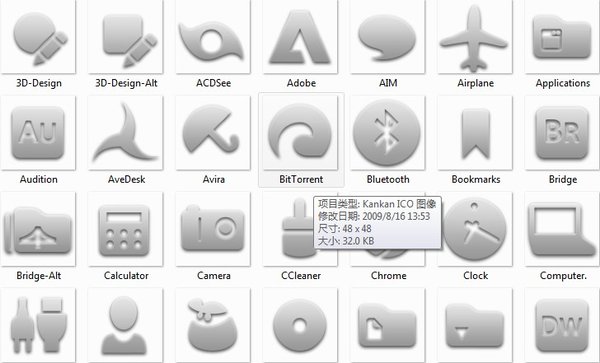Click the 'Bluetooth' file name text
The image size is (600, 363).
pos(388,179)
